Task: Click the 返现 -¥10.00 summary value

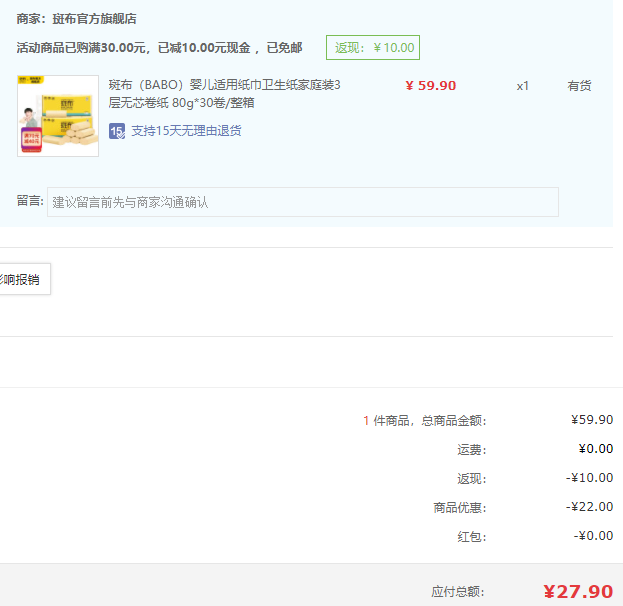Action: tap(590, 478)
